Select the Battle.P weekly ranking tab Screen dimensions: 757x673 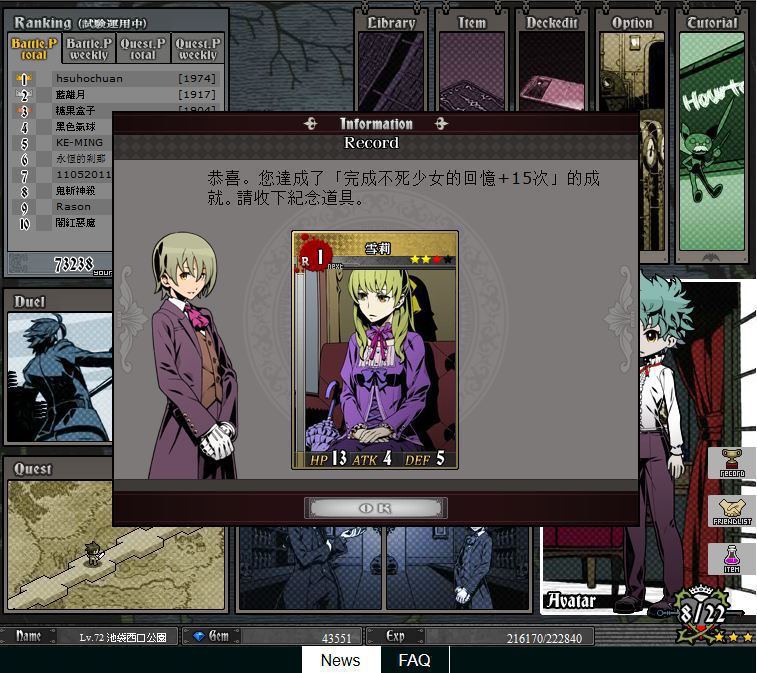click(89, 49)
